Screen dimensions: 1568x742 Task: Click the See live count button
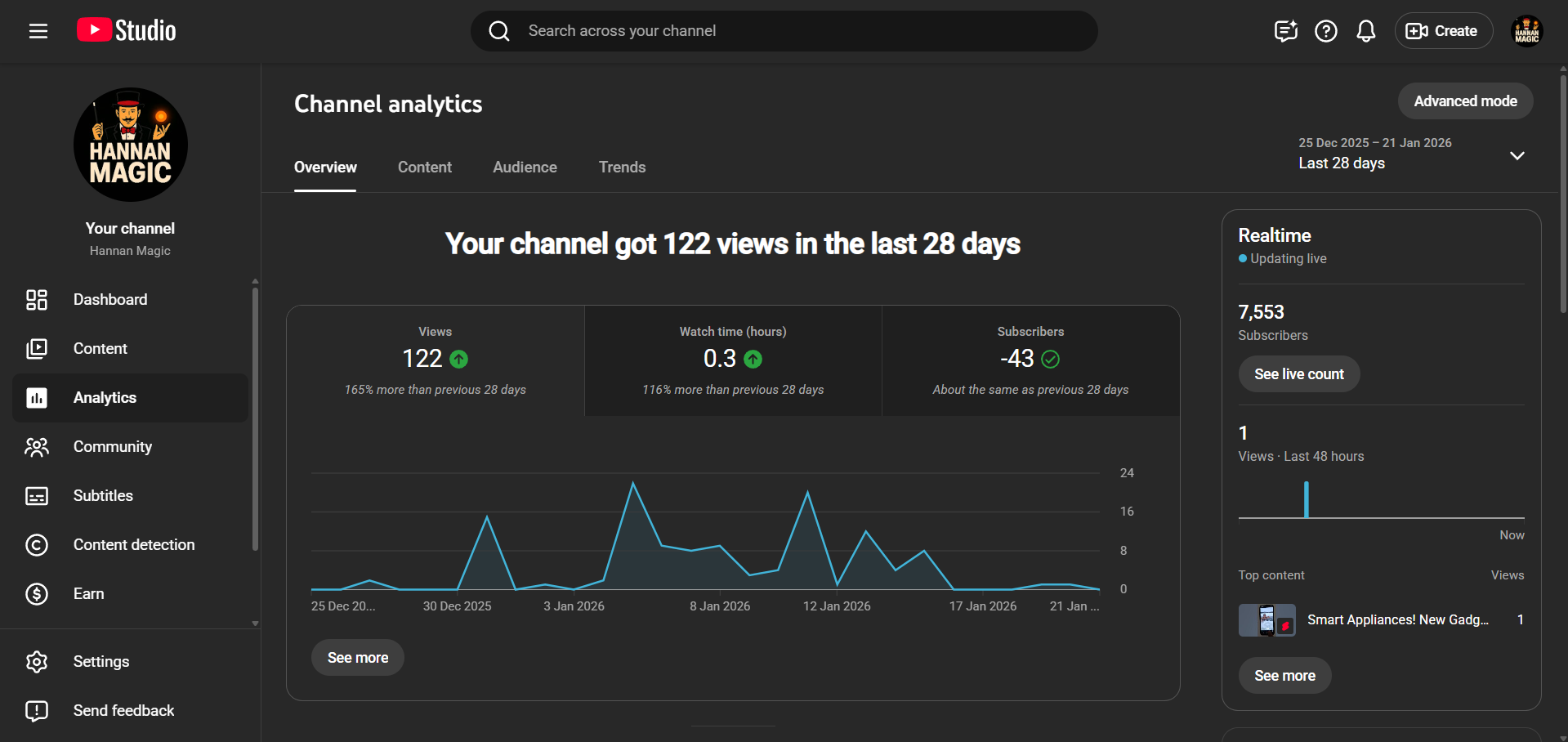(x=1298, y=374)
